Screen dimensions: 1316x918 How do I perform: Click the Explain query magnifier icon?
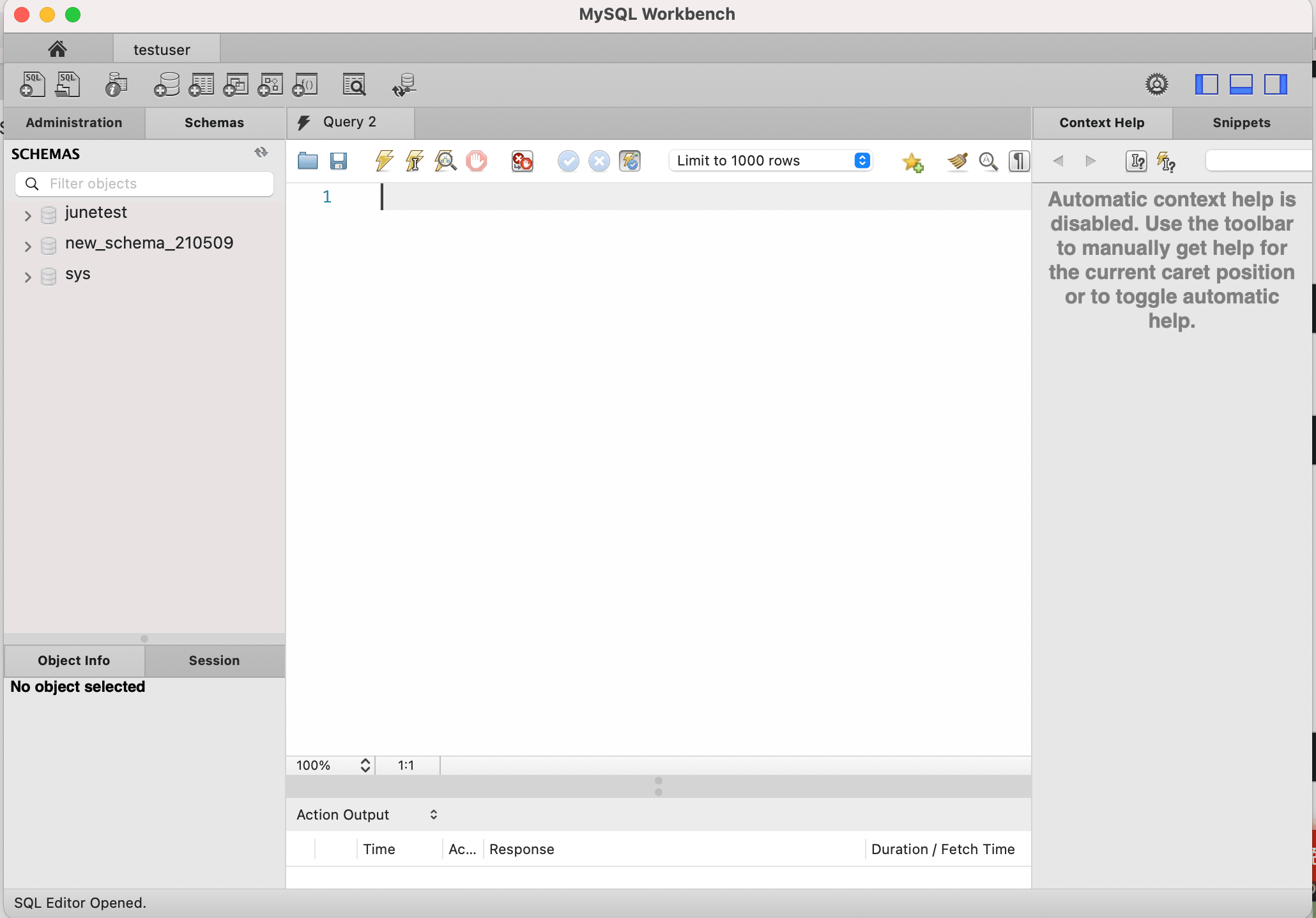click(445, 161)
